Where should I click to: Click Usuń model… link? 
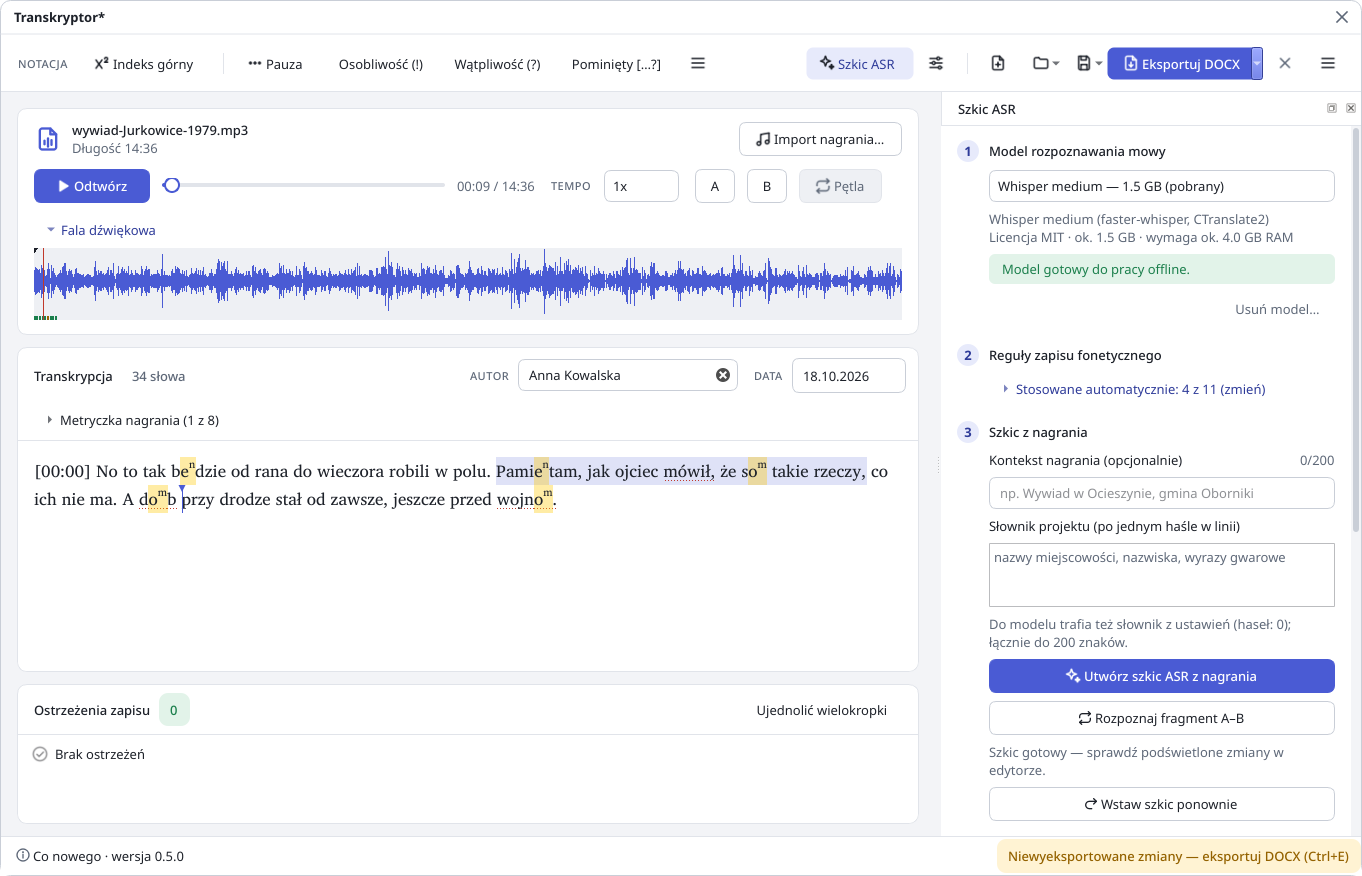[x=1277, y=309]
